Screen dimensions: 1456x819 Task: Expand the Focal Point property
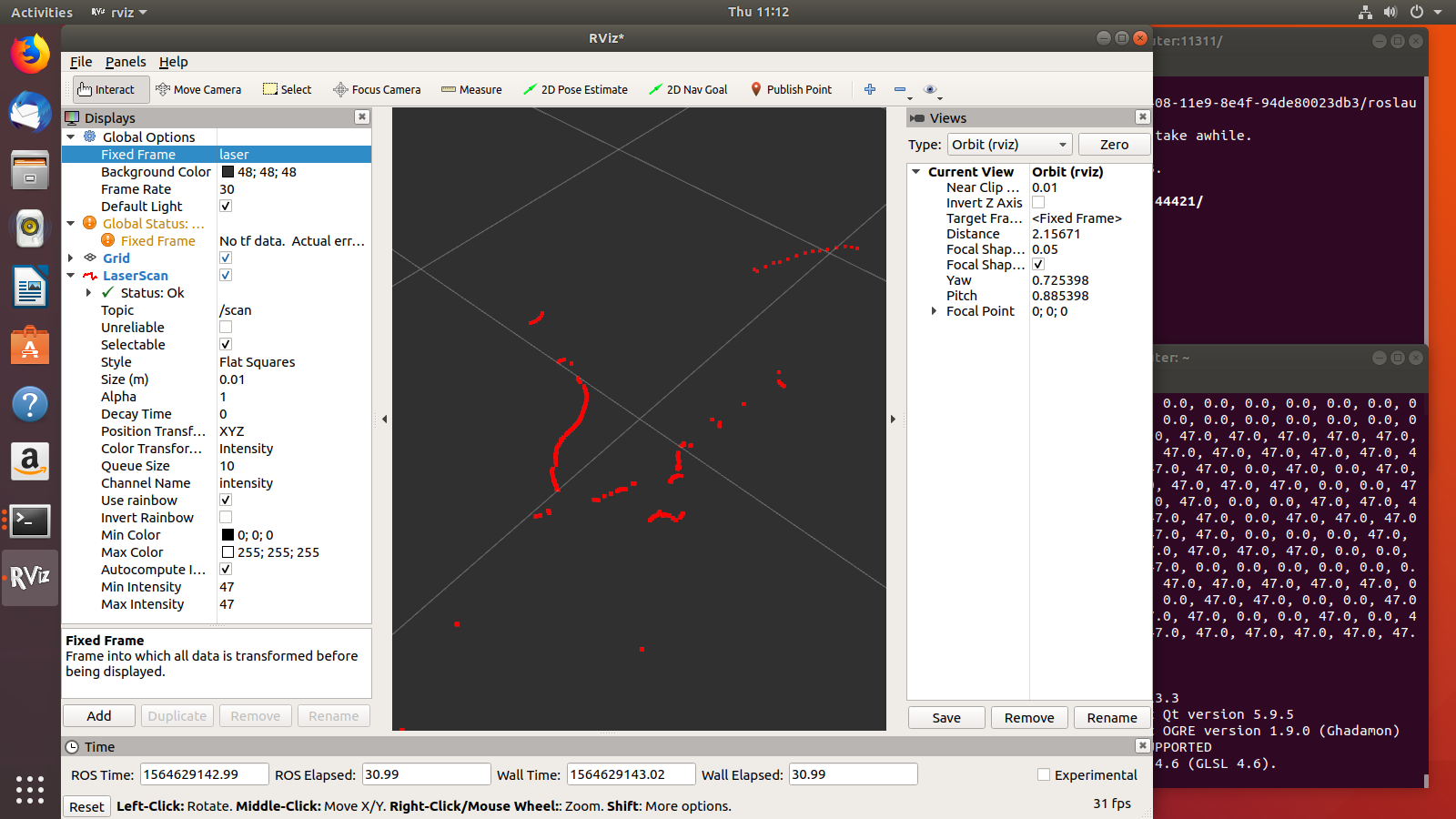tap(934, 310)
